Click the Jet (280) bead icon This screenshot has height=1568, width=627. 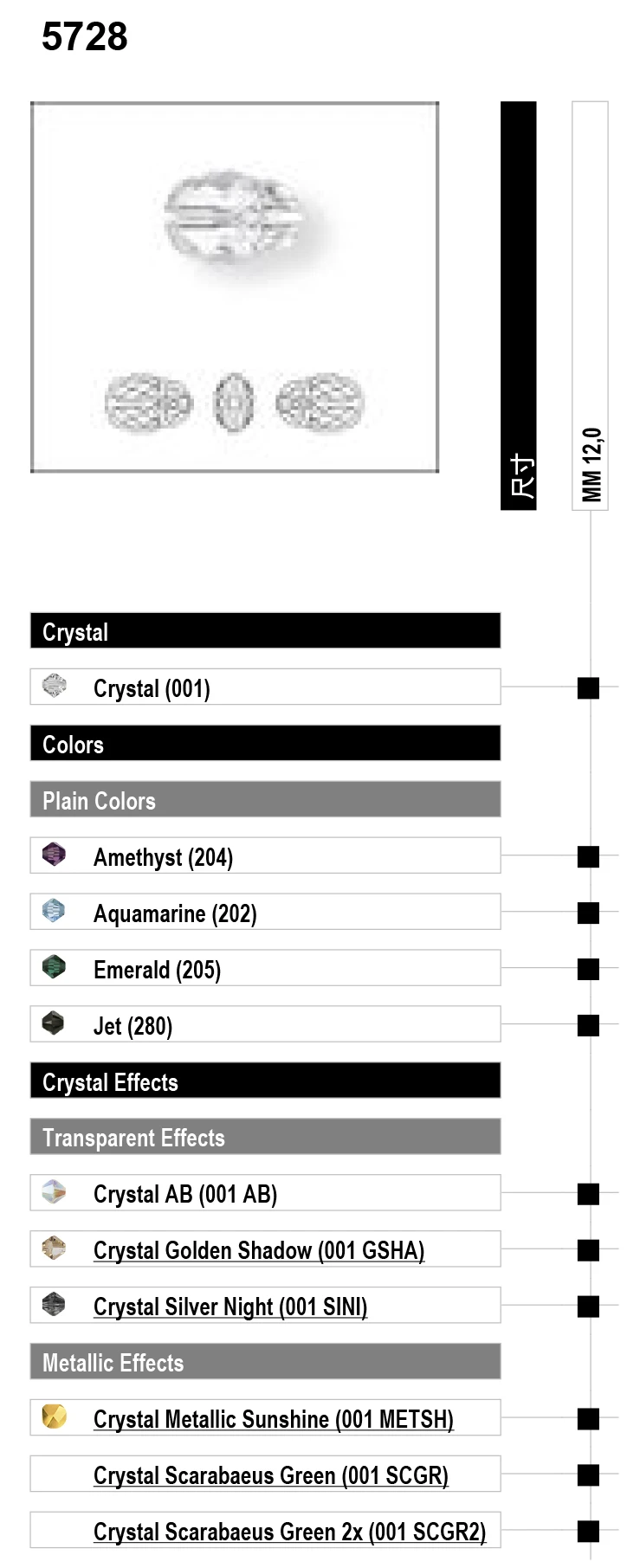54,1023
